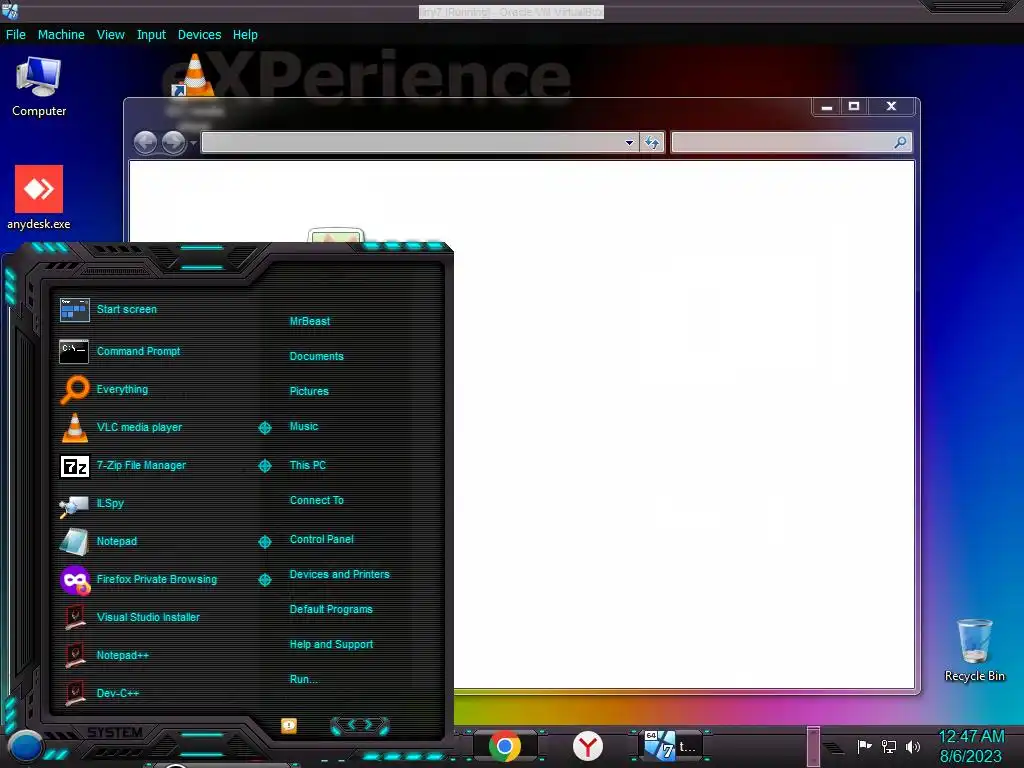Open the Action Center flag tray icon
The image size is (1024, 768).
[x=864, y=746]
